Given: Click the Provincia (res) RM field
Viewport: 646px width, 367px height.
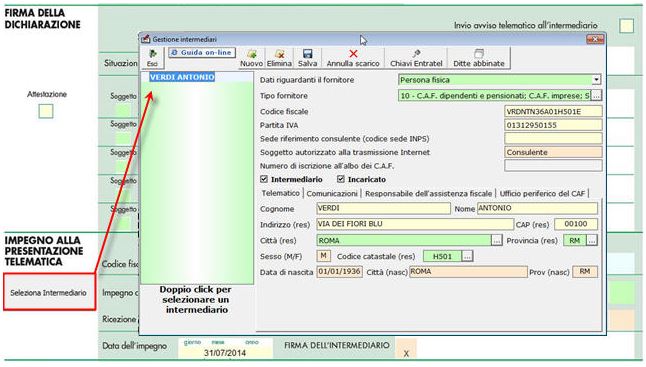Looking at the screenshot, I should tap(575, 240).
